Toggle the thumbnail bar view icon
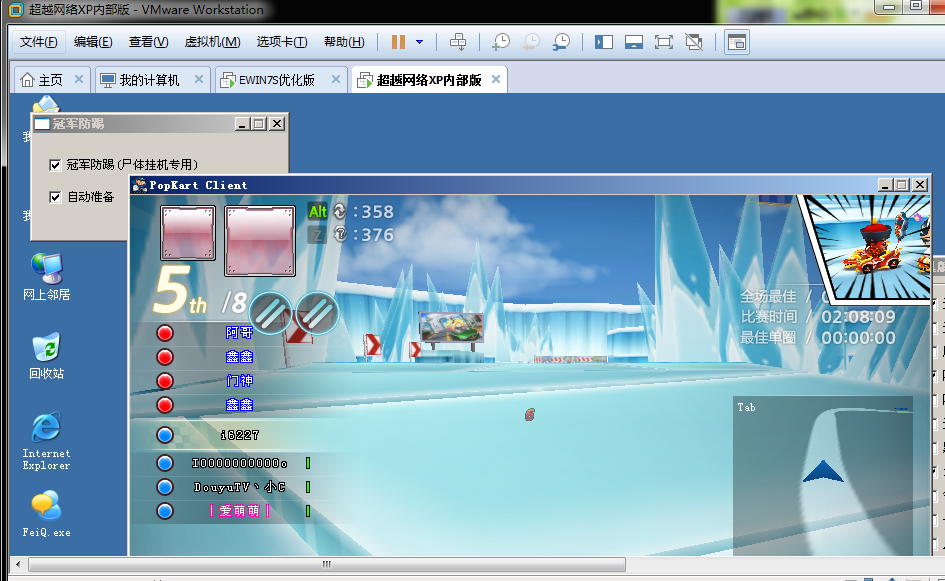The height and width of the screenshot is (581, 945). point(633,42)
